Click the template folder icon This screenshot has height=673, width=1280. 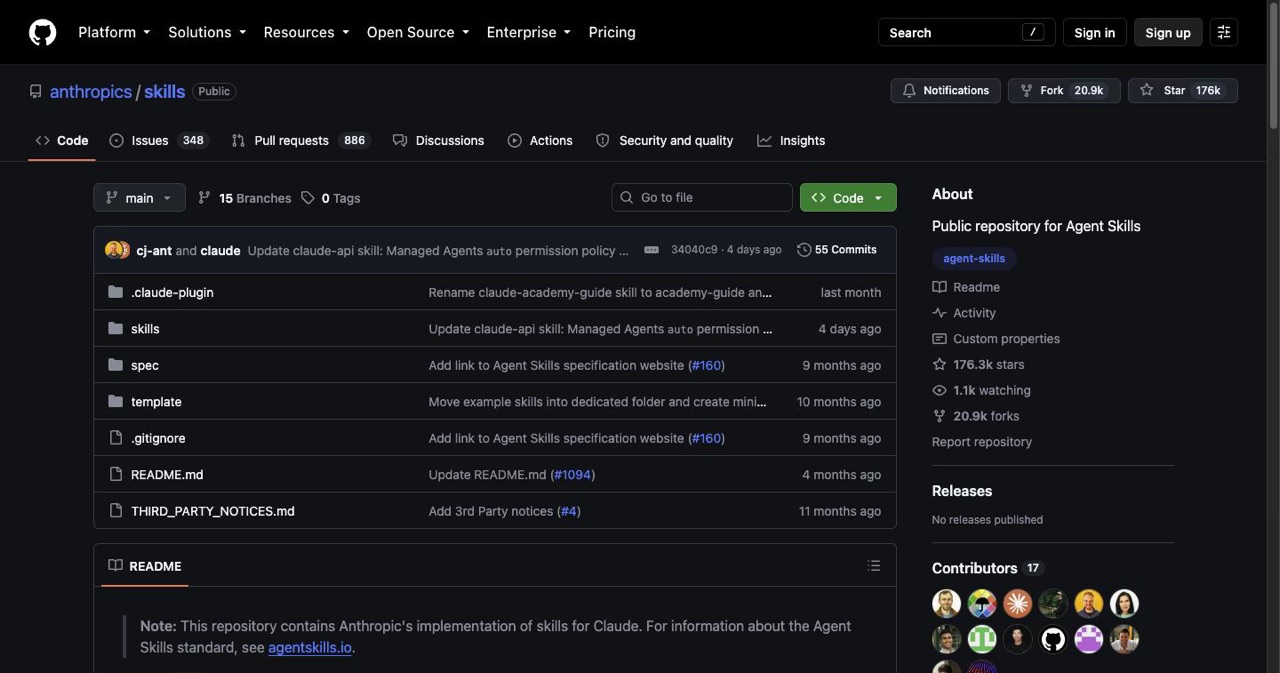115,401
